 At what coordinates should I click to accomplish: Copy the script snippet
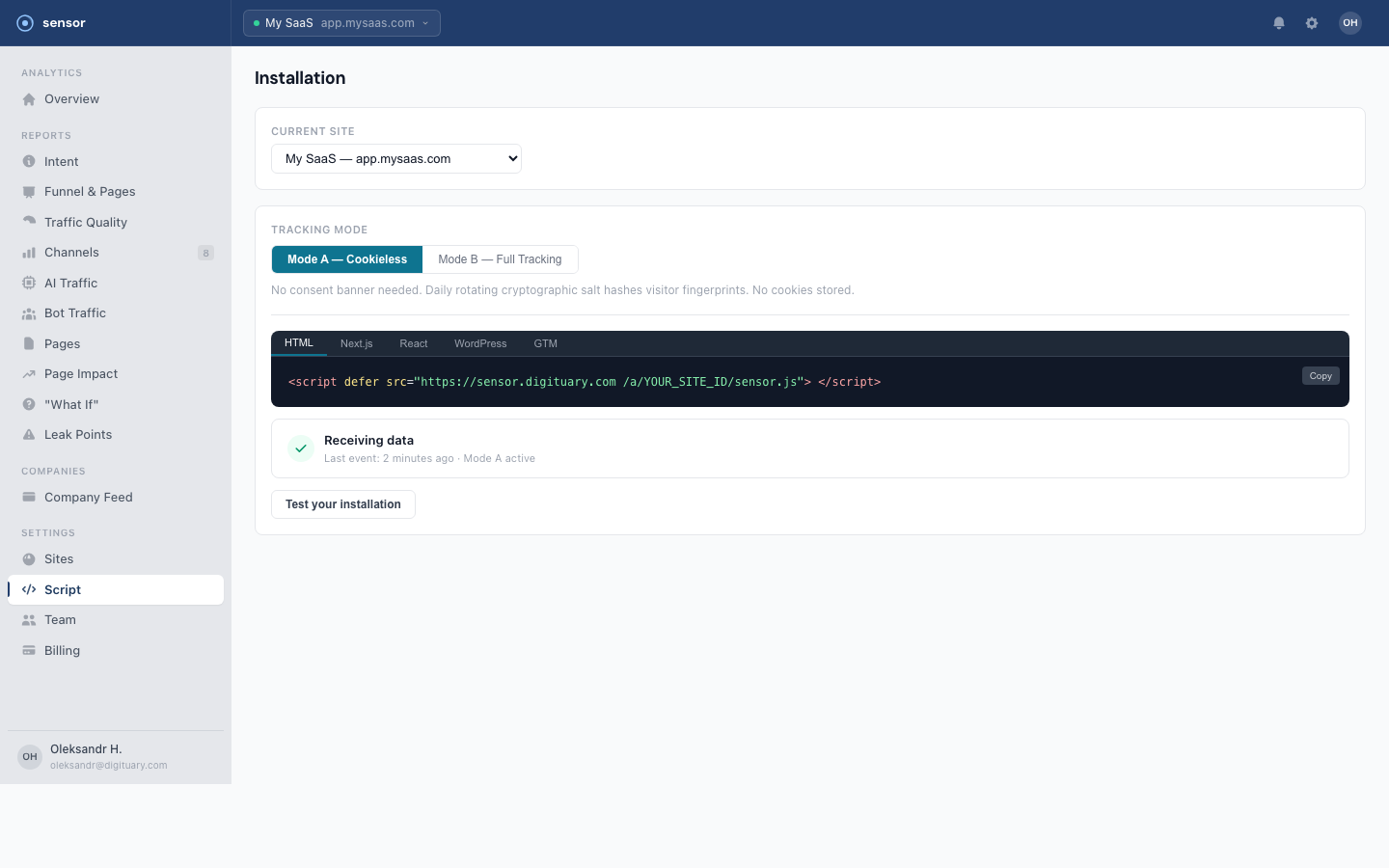coord(1320,376)
